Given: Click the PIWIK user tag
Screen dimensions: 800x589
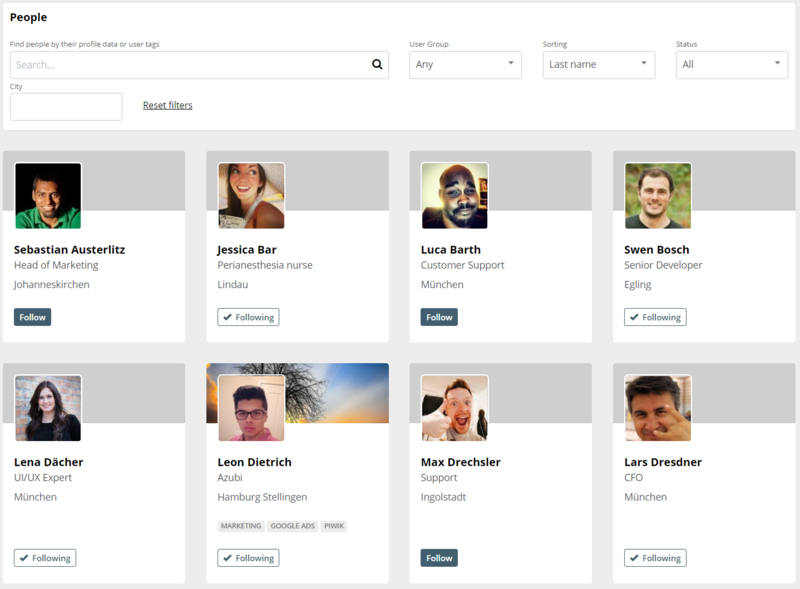Looking at the screenshot, I should pos(334,526).
